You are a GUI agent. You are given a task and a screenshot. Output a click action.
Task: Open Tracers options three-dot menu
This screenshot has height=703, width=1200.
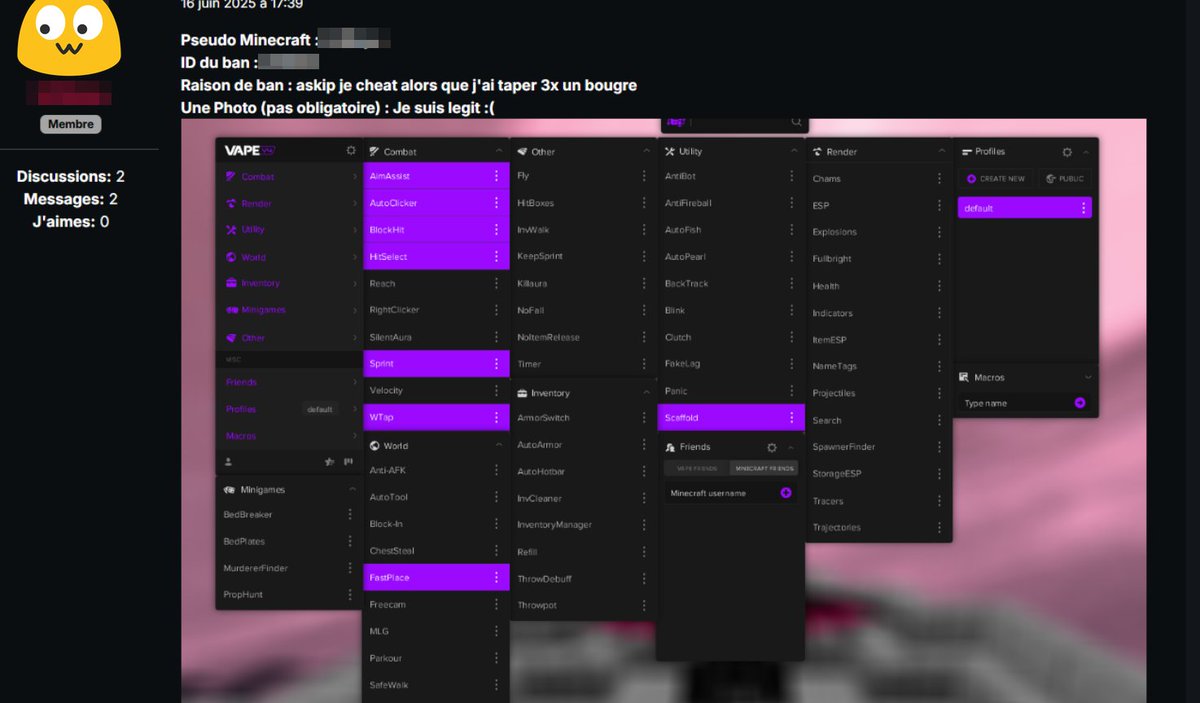tap(939, 501)
